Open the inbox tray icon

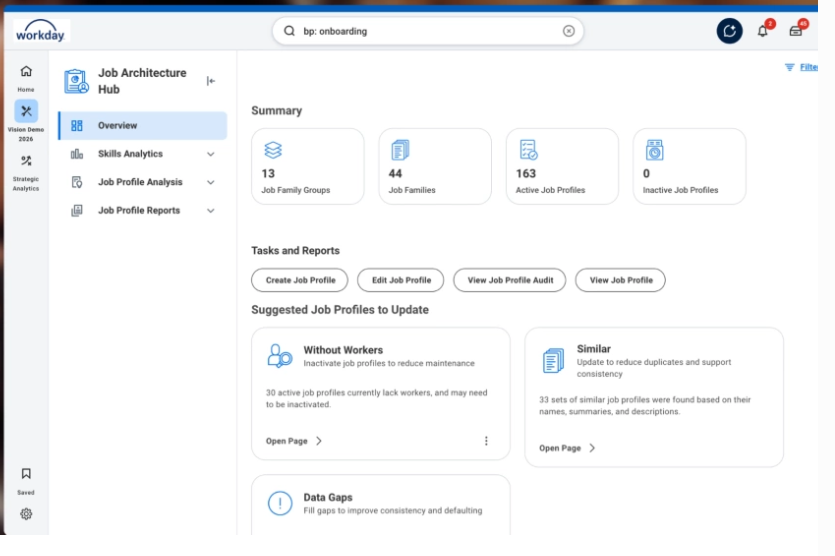tap(796, 31)
